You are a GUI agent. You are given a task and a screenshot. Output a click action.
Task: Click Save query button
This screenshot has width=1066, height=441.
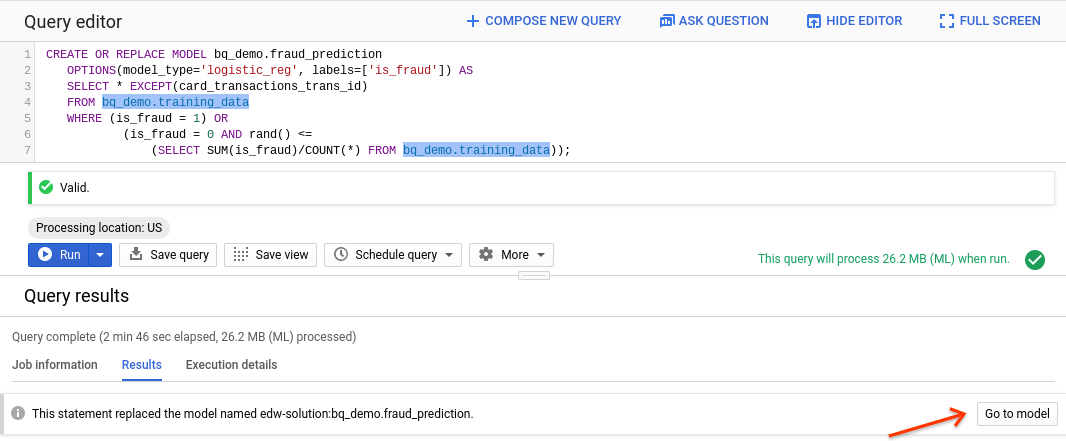click(x=168, y=255)
